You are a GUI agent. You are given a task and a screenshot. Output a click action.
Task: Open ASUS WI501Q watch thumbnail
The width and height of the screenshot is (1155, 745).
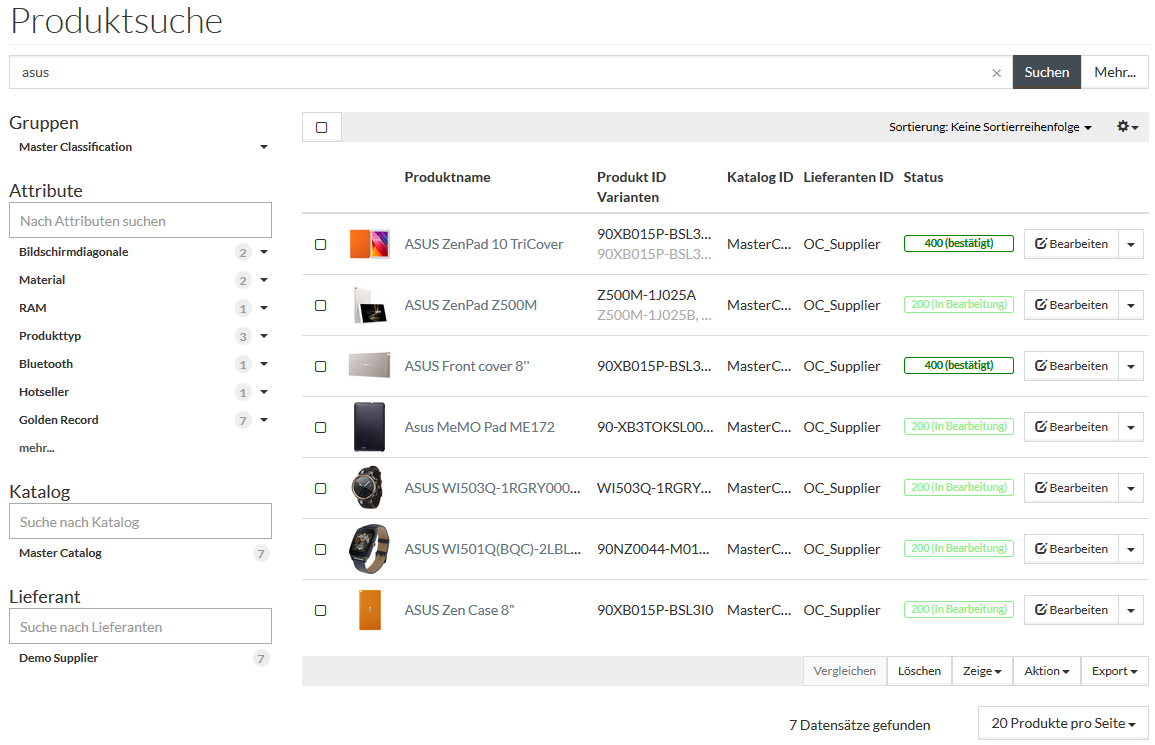[x=368, y=549]
